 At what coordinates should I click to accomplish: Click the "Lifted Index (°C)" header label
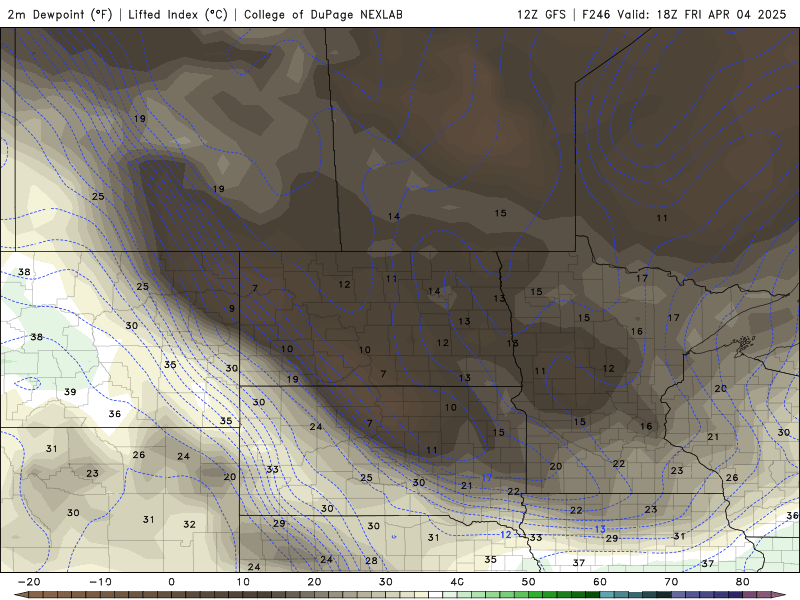178,14
